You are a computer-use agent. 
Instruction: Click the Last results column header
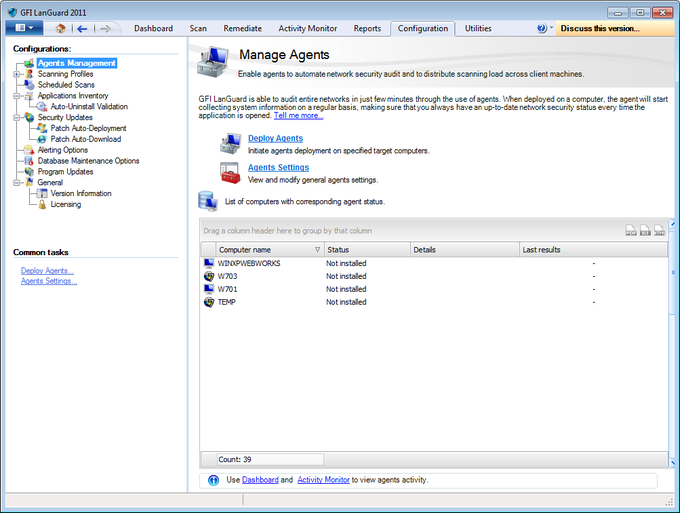(593, 250)
